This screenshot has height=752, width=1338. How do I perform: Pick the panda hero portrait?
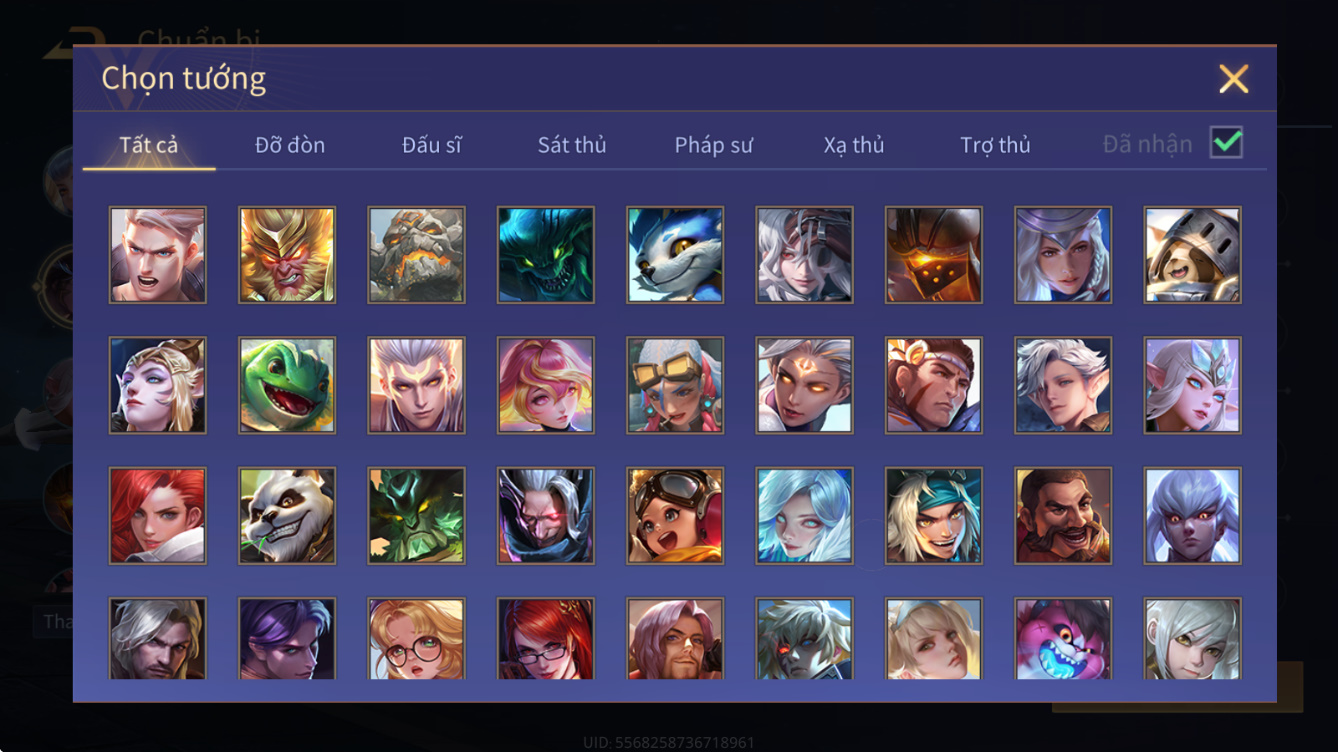click(287, 515)
